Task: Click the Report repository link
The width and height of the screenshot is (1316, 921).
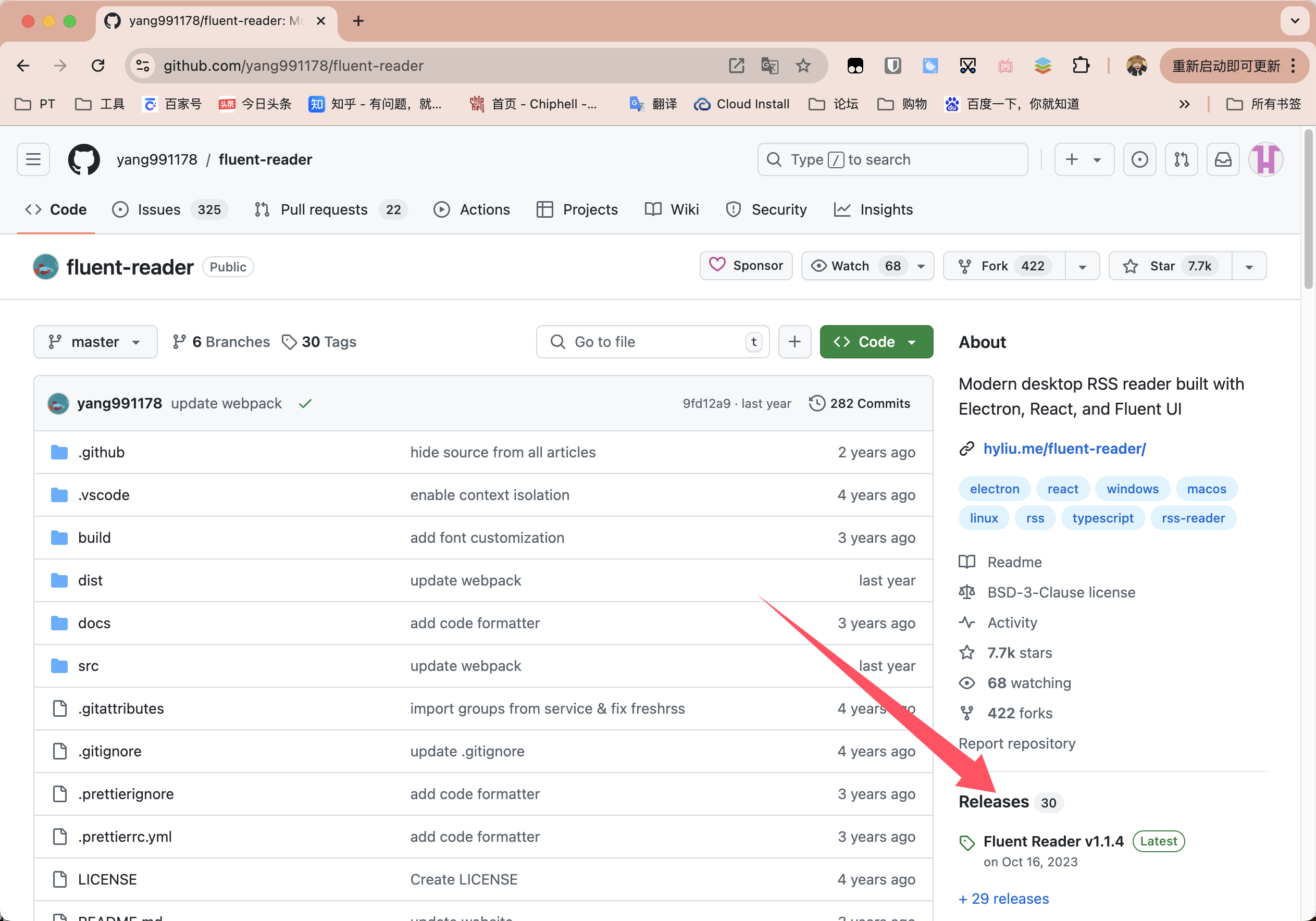Action: tap(1017, 743)
